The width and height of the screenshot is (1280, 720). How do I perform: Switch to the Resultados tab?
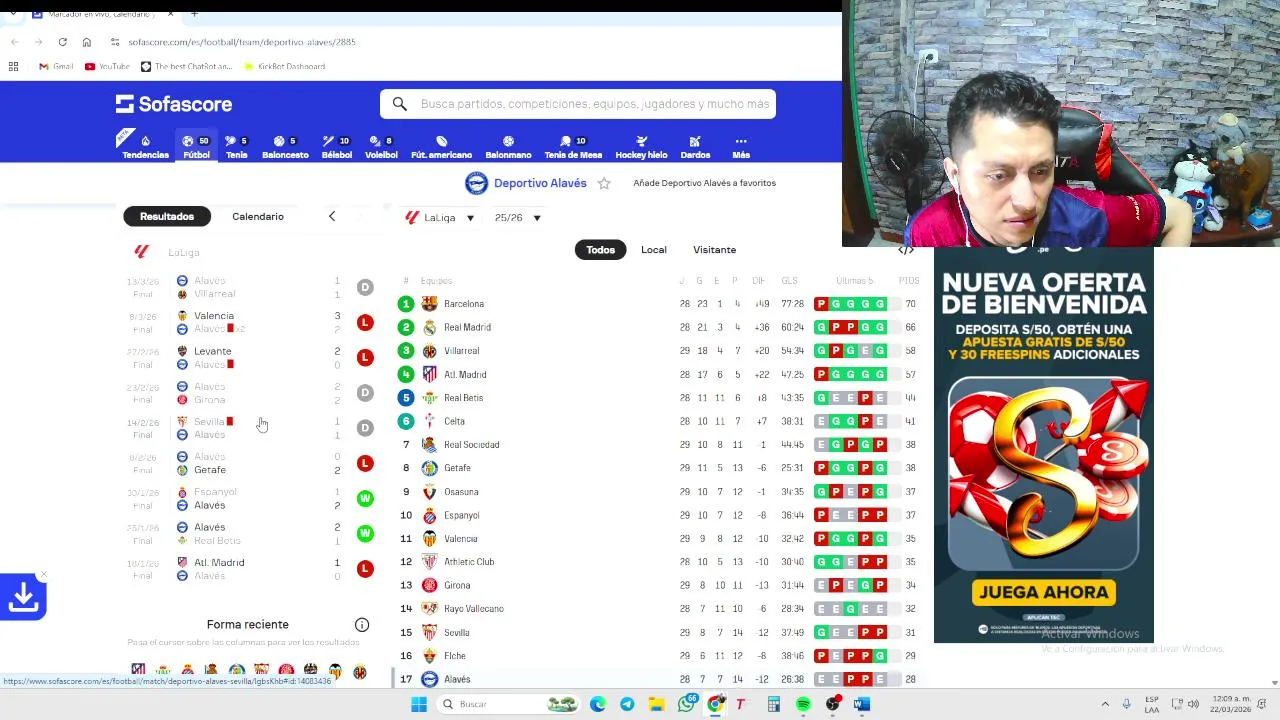(x=167, y=216)
